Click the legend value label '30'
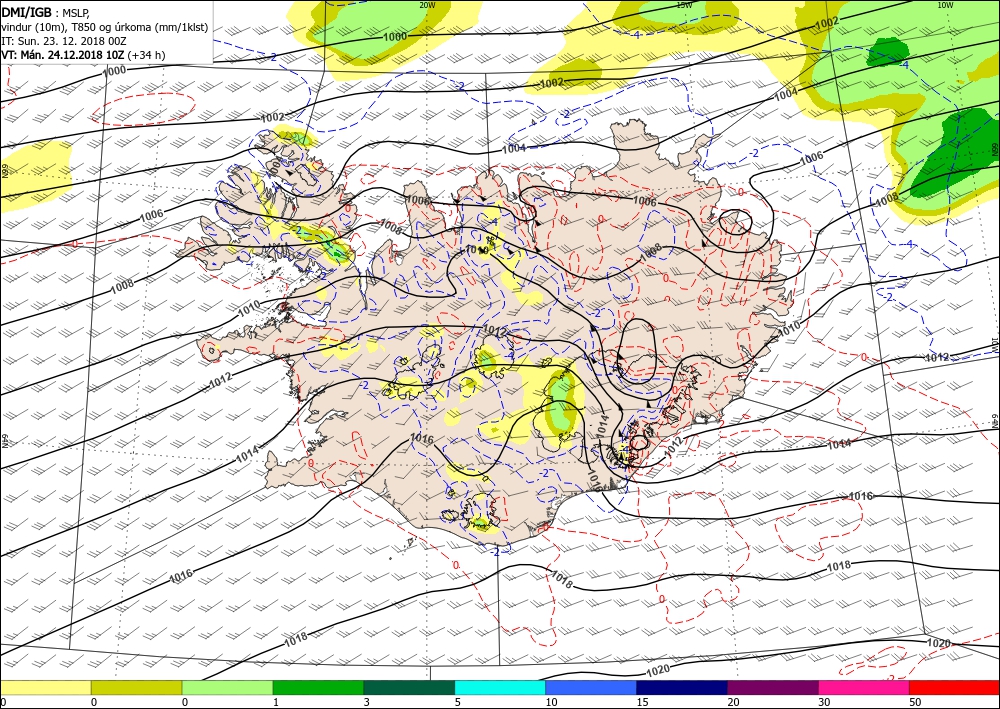The width and height of the screenshot is (1000, 709). coord(824,702)
